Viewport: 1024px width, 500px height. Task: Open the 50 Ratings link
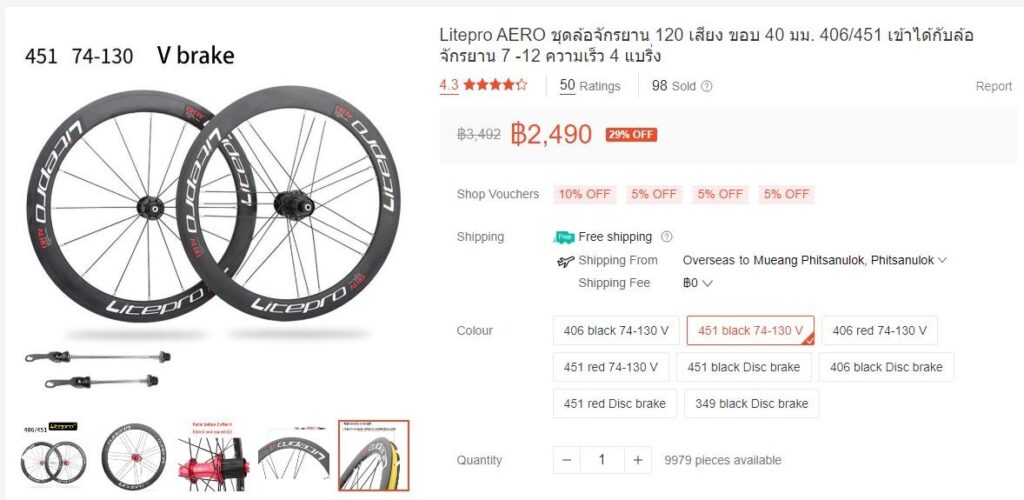click(x=589, y=86)
